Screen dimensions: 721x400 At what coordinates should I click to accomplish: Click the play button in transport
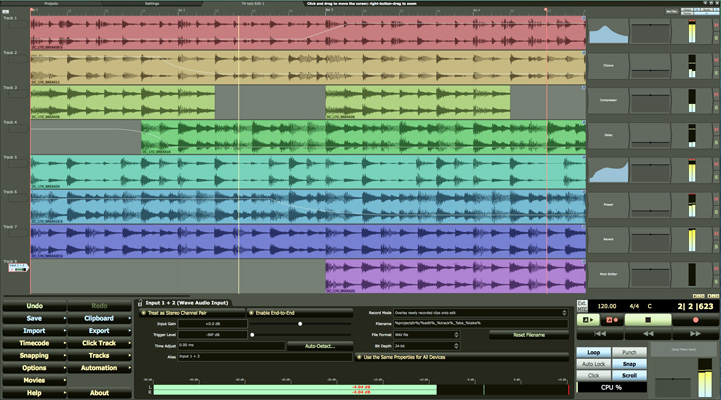click(588, 320)
